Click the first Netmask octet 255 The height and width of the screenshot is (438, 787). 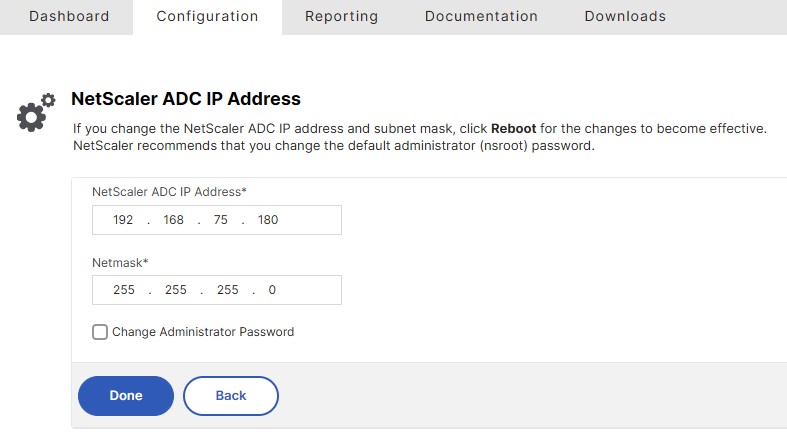click(124, 290)
